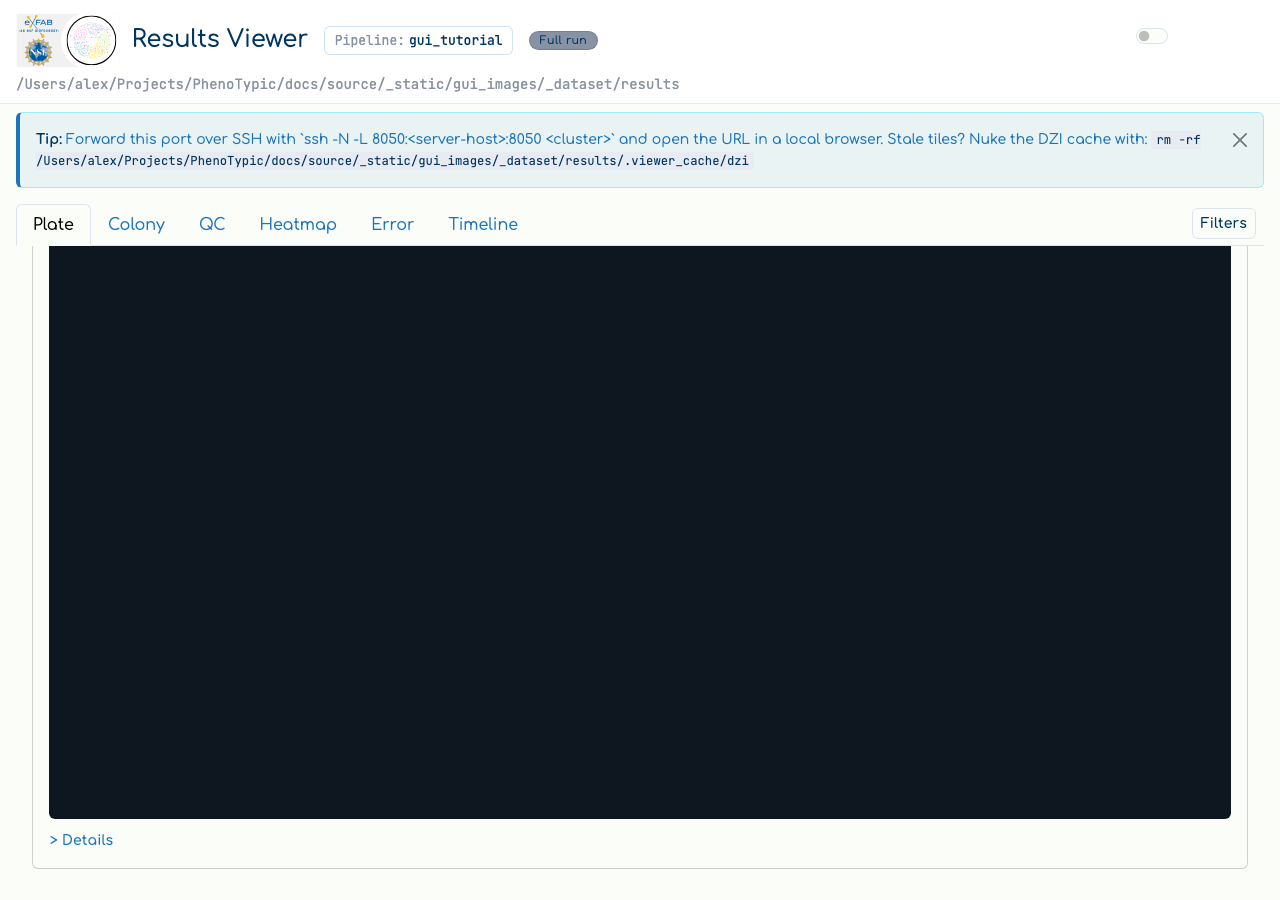Dismiss the SSH tip banner

pyautogui.click(x=1240, y=140)
